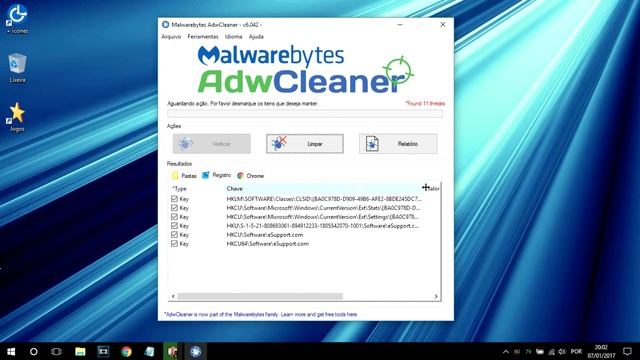Close the AdwCleaner window
This screenshot has width=640, height=360.
(442, 25)
